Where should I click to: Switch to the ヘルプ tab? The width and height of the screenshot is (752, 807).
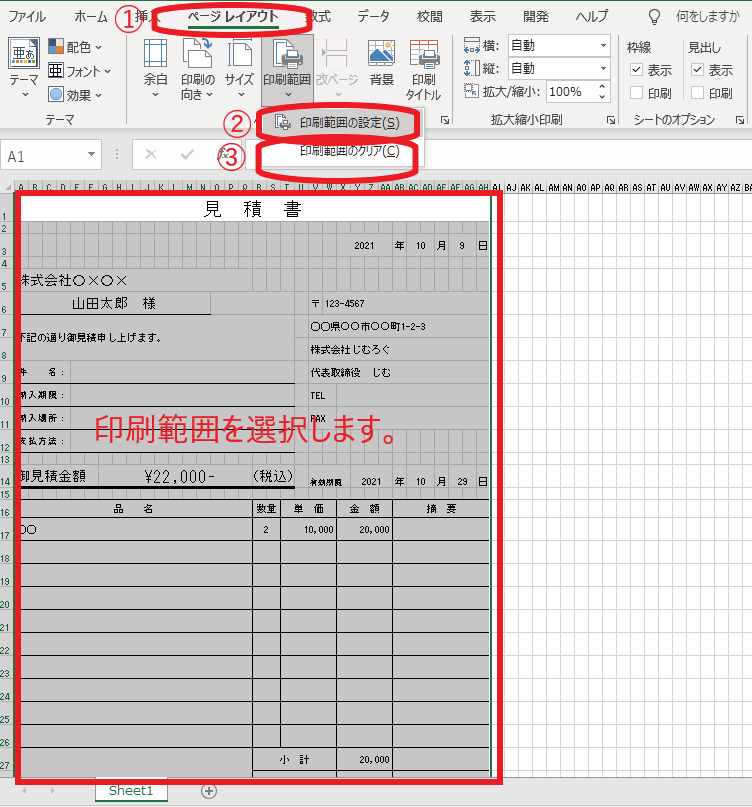coord(592,16)
